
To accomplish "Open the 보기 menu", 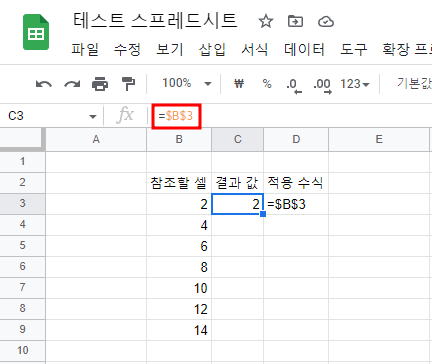I will pos(170,50).
